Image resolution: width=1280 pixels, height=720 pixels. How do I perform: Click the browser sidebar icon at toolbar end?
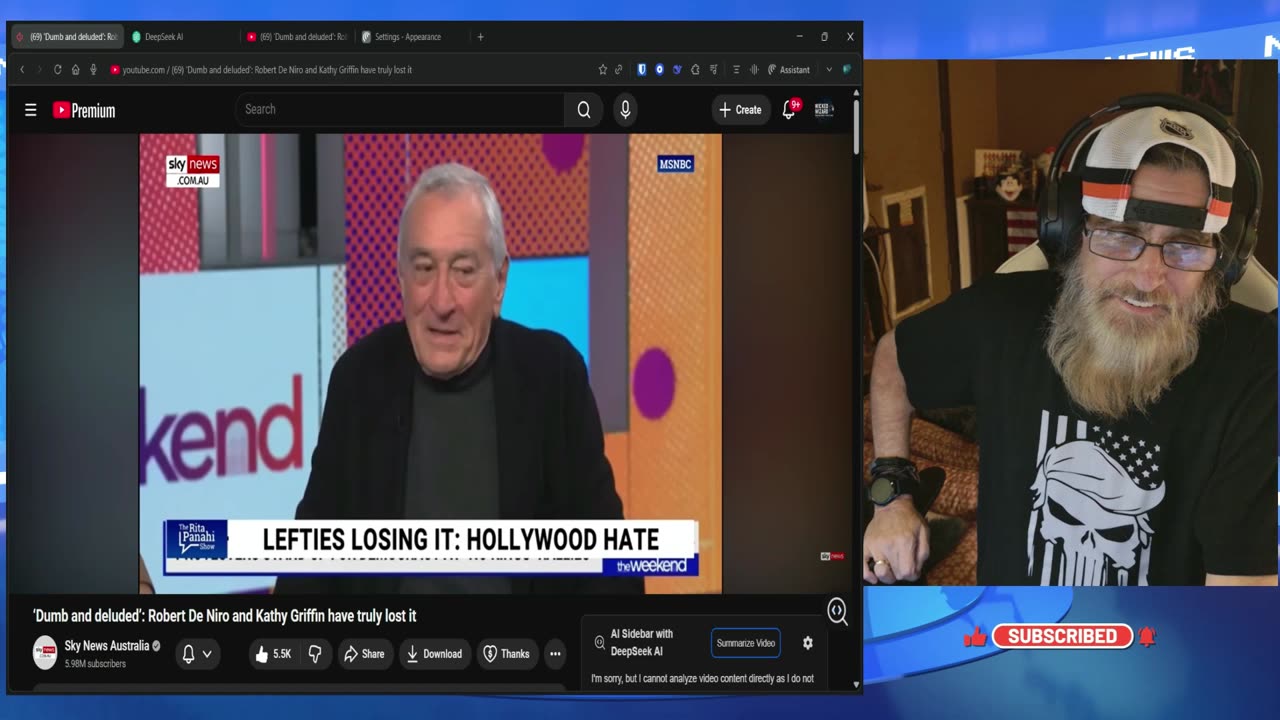pos(847,70)
